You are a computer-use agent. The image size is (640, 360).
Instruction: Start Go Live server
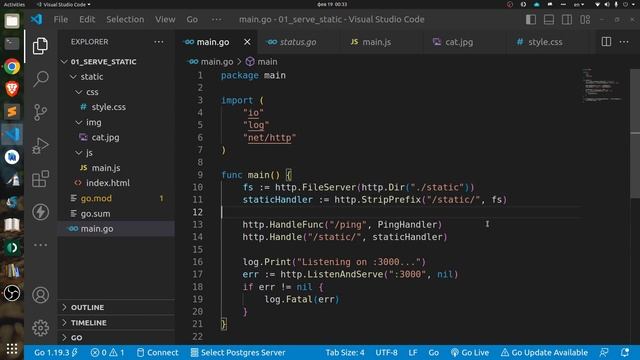pyautogui.click(x=470, y=352)
